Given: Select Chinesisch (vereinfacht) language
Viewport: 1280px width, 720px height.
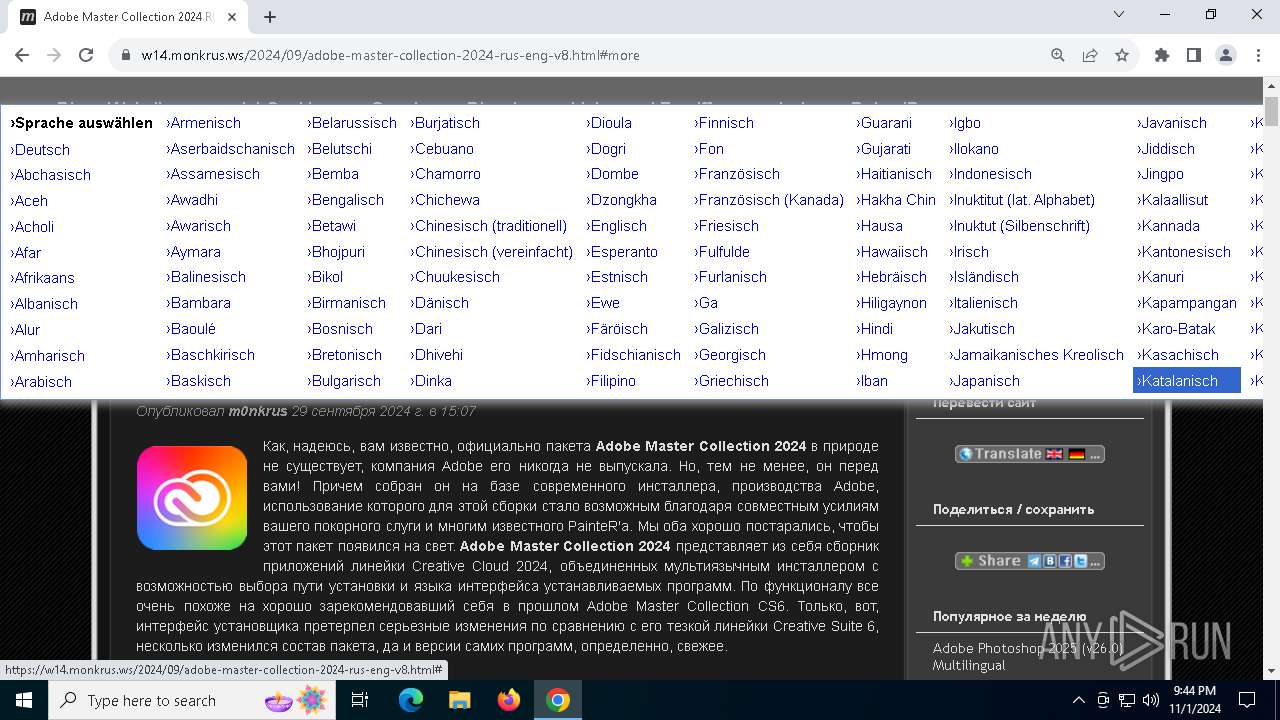Looking at the screenshot, I should point(491,252).
